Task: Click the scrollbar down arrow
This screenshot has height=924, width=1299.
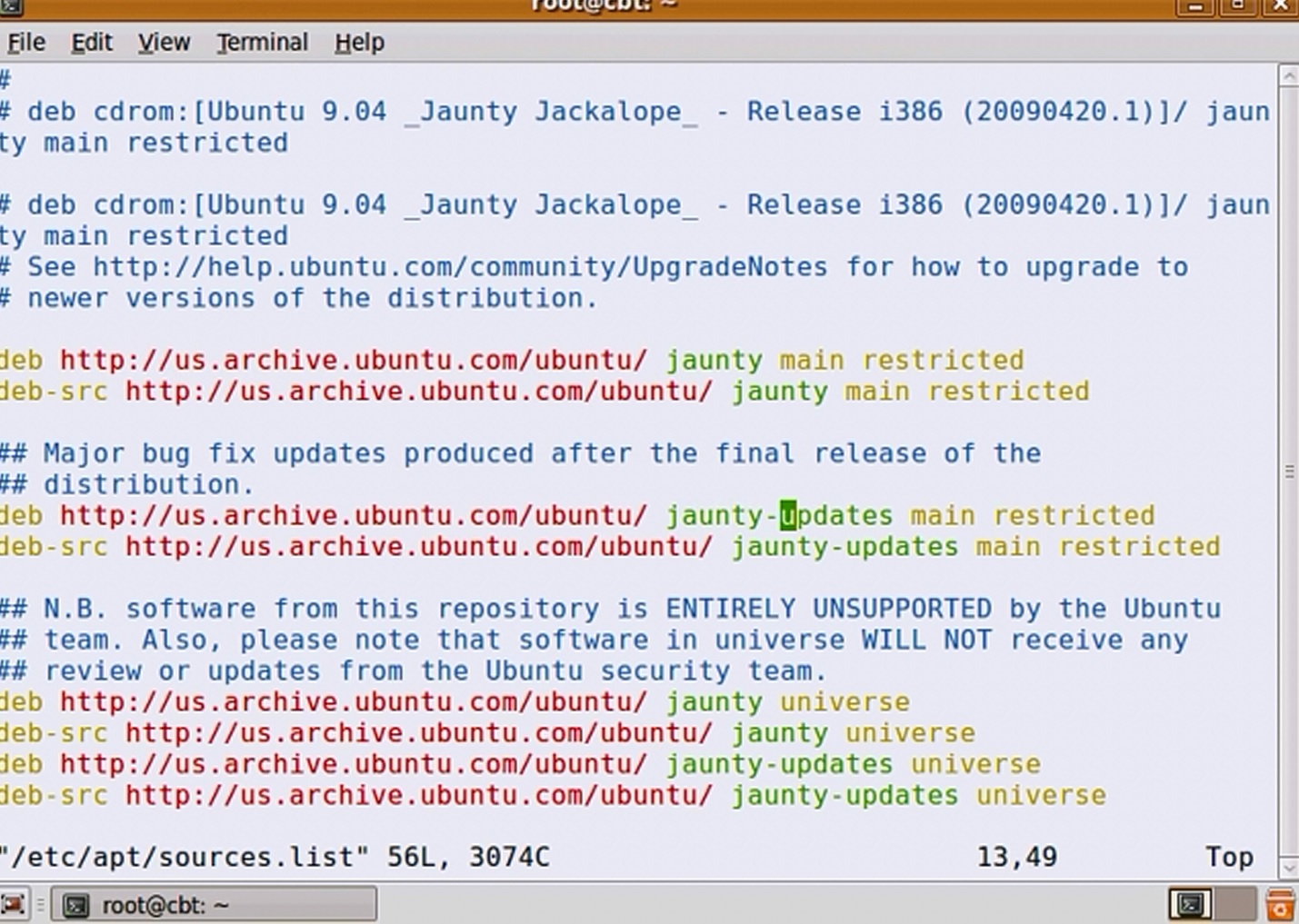Action: pos(1288,866)
